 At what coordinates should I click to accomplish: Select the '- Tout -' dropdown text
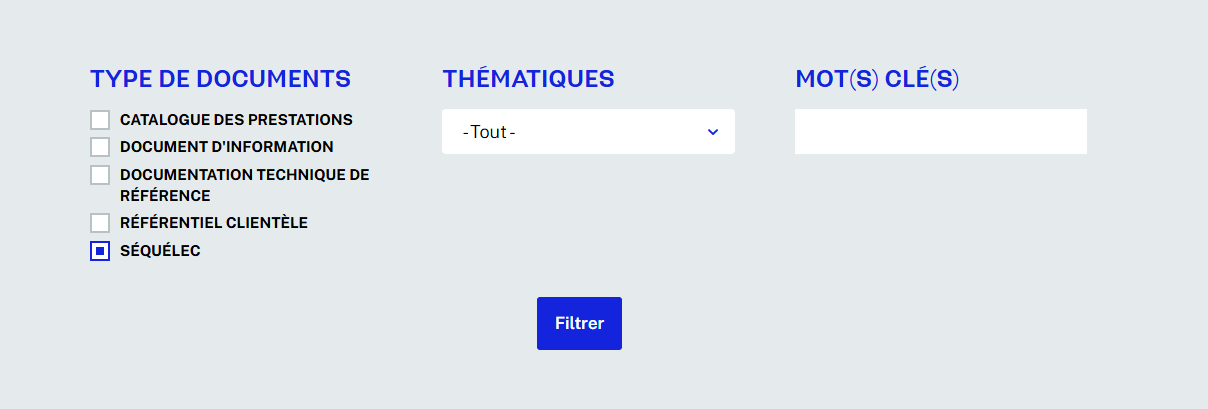click(489, 132)
